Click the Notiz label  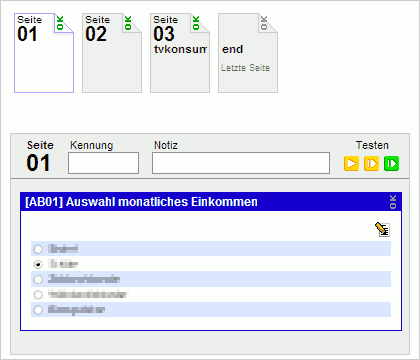pyautogui.click(x=166, y=145)
